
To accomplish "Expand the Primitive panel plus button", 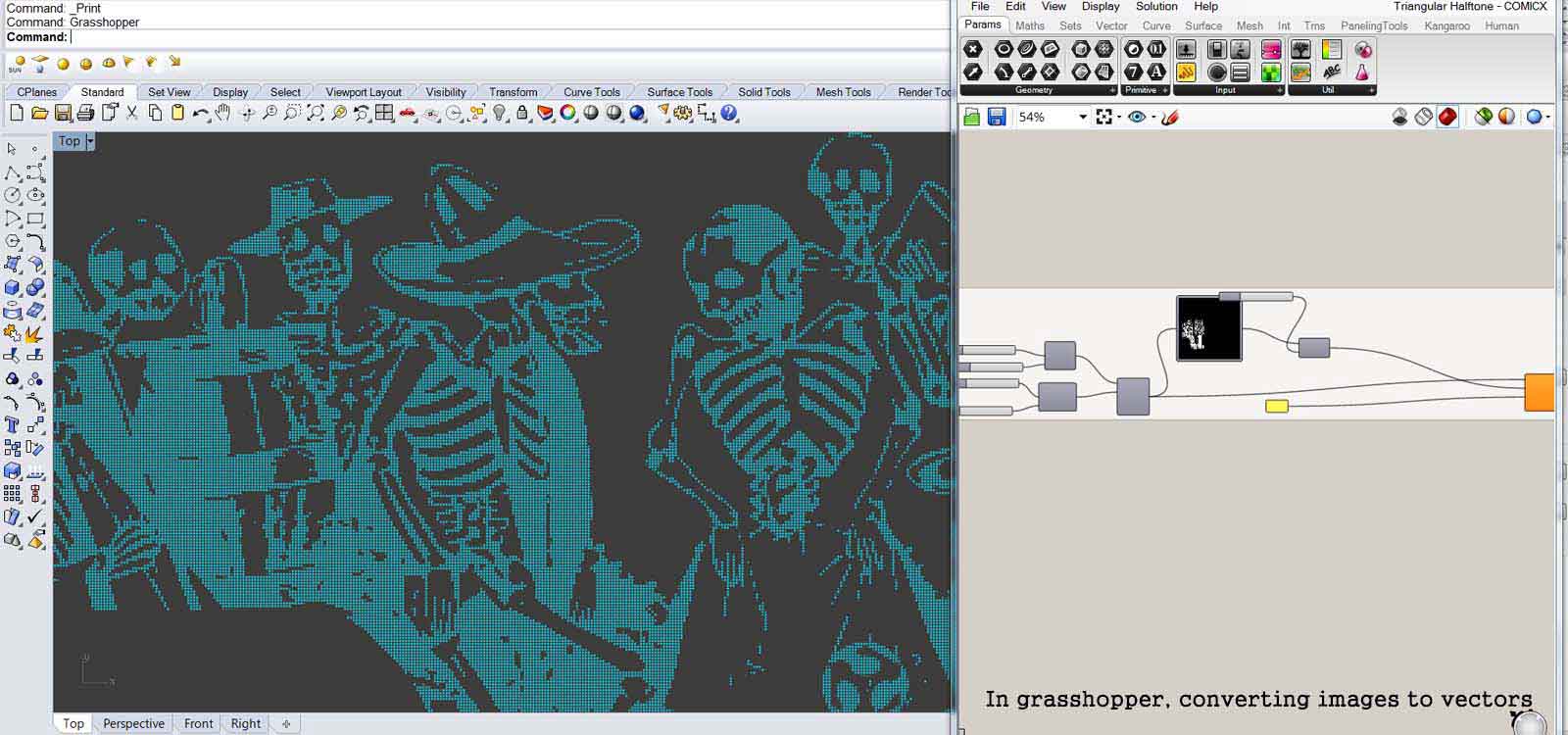I will point(1165,90).
